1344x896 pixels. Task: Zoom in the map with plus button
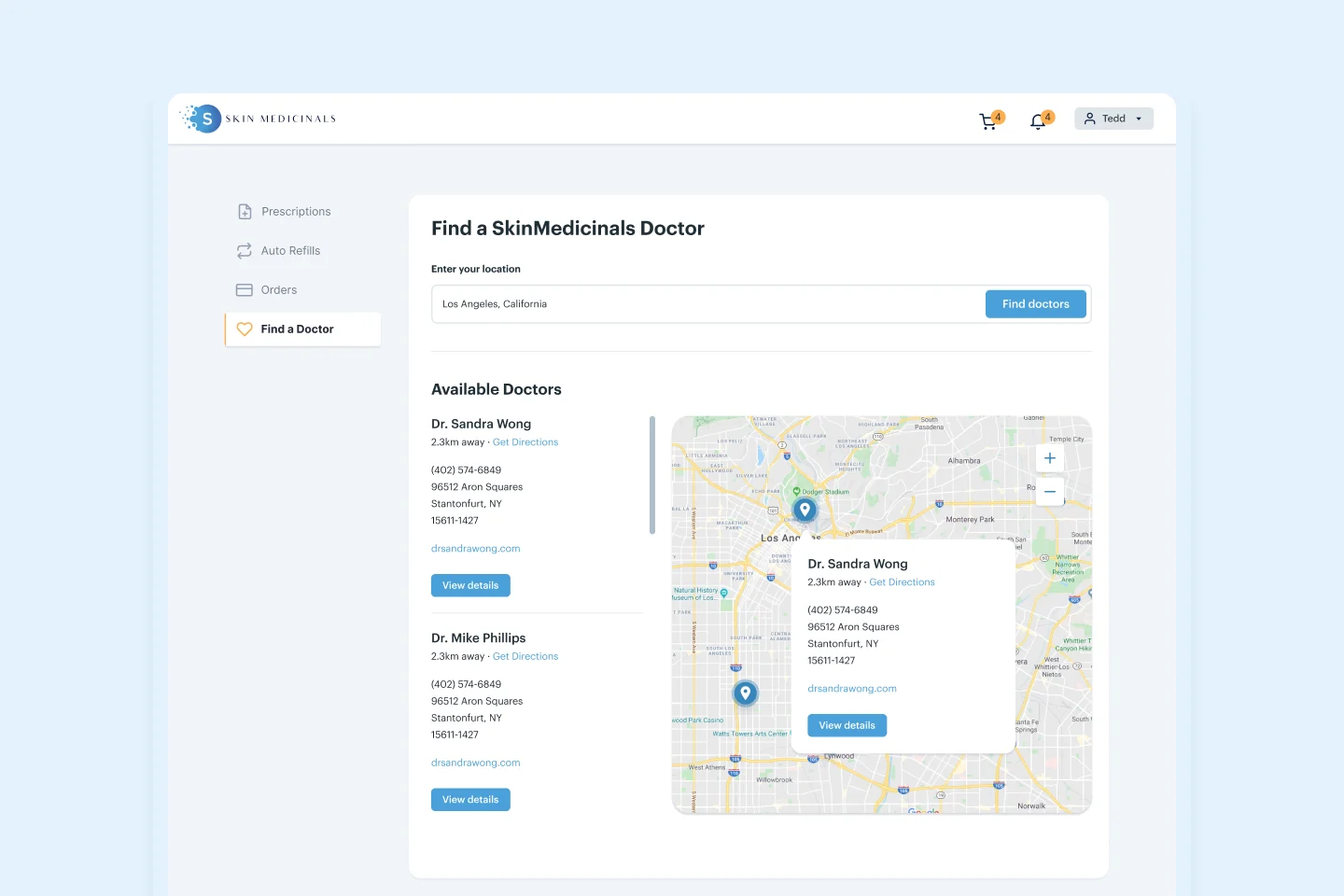click(x=1050, y=458)
